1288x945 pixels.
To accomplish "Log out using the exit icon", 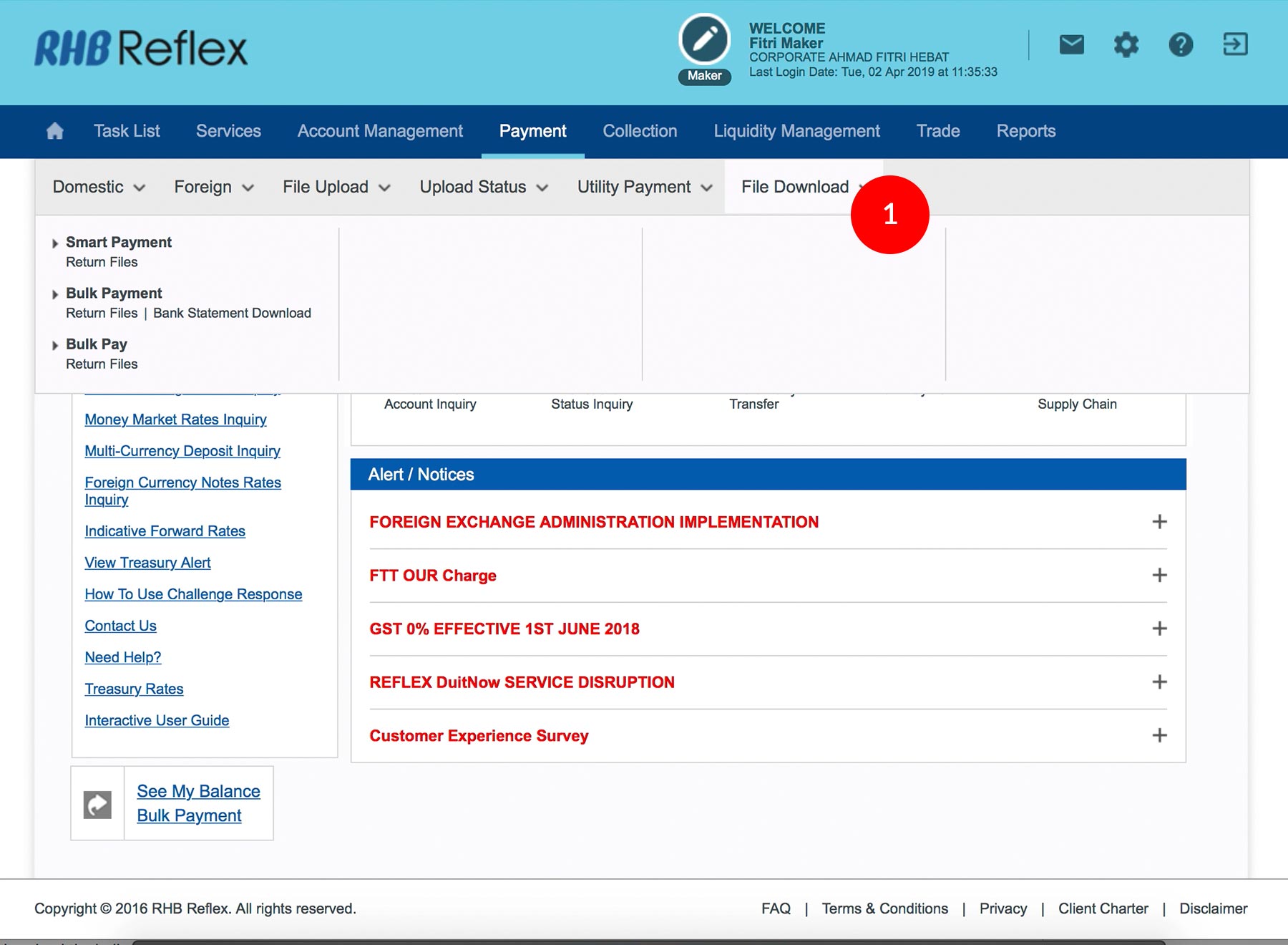I will pos(1235,44).
